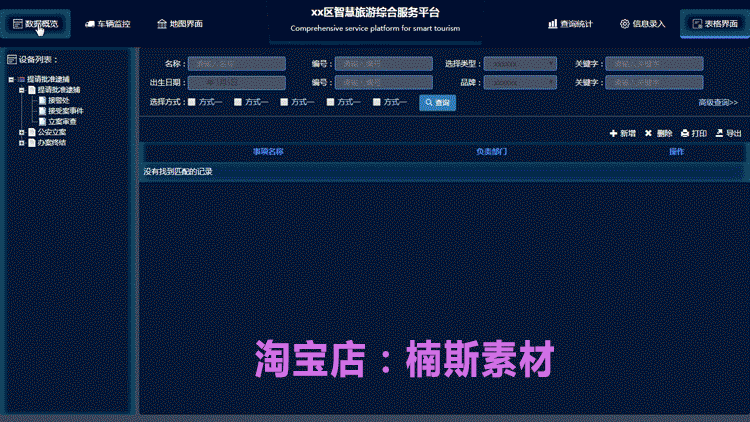Viewport: 750px width, 422px height.
Task: Tick the third 方式一 checkbox
Action: point(284,102)
